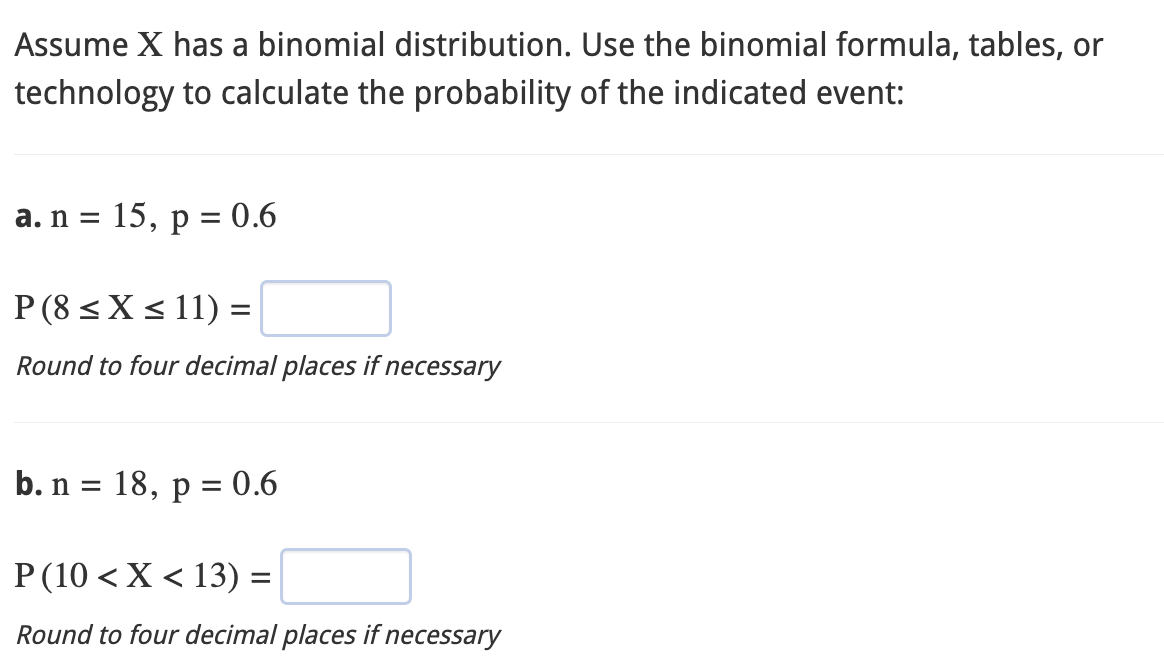
Task: Click the rounding hint under part b
Action: [258, 636]
